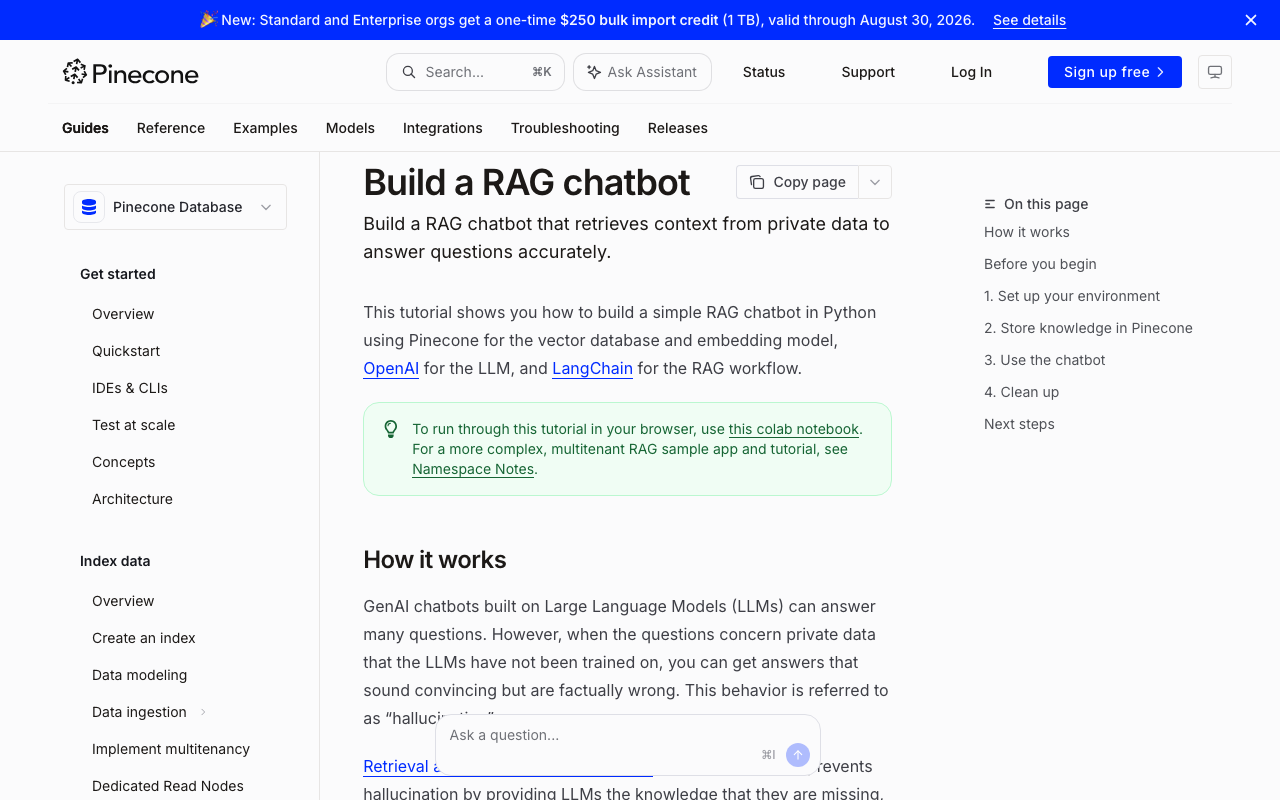Expand the Data ingestion section chevron
The width and height of the screenshot is (1280, 800).
pos(203,712)
